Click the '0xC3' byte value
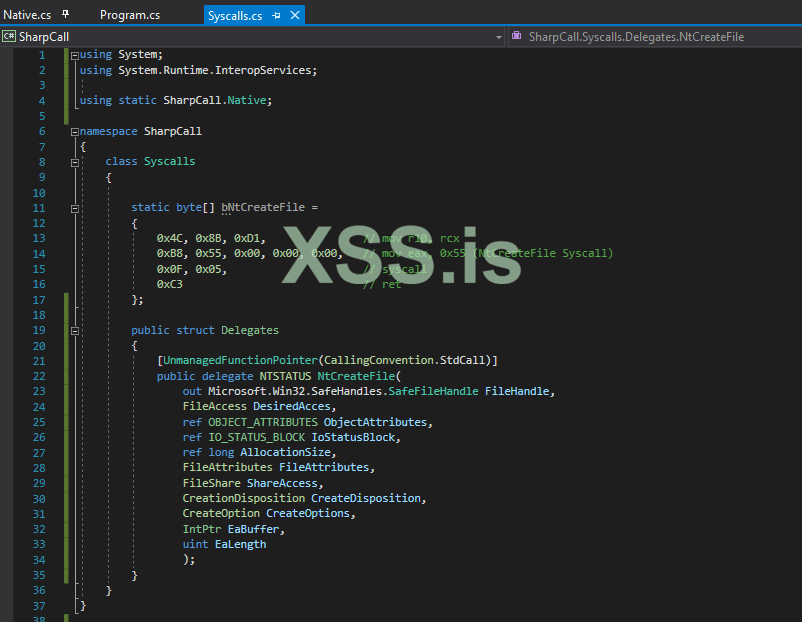The width and height of the screenshot is (802, 622). pos(169,284)
